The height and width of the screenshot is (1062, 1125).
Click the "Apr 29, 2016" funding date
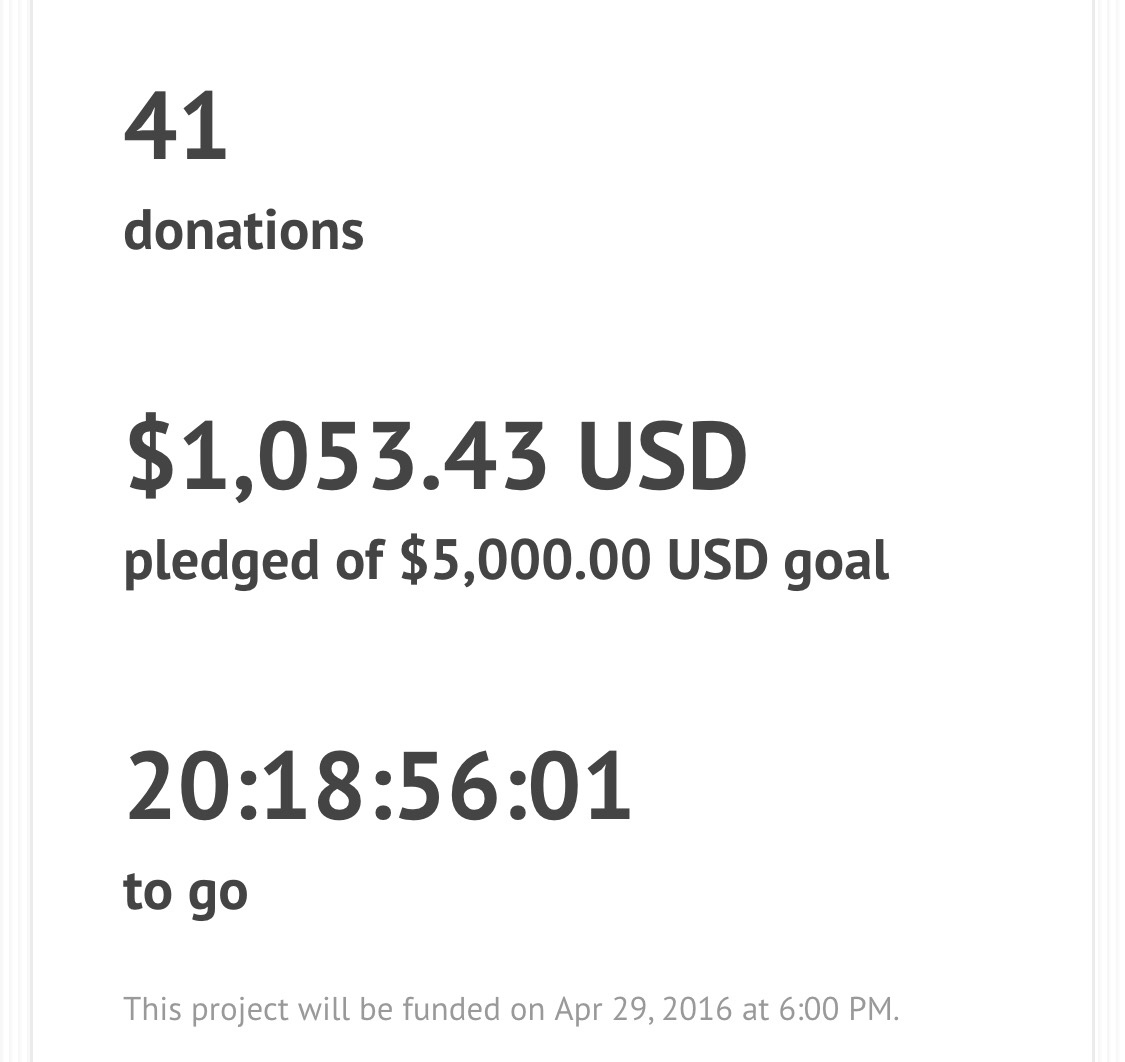pos(644,1008)
